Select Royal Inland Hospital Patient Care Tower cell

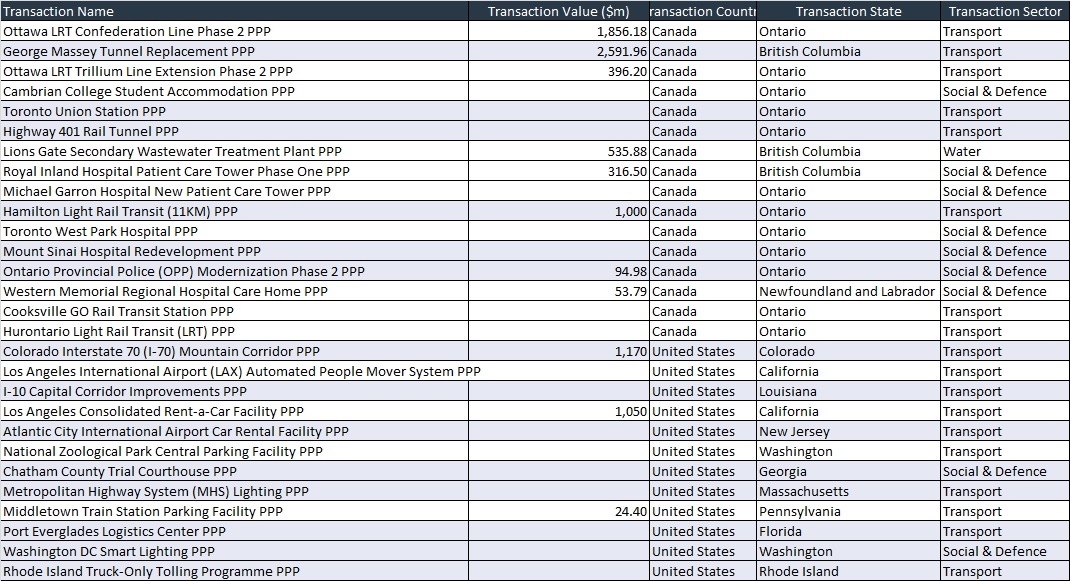[234, 171]
